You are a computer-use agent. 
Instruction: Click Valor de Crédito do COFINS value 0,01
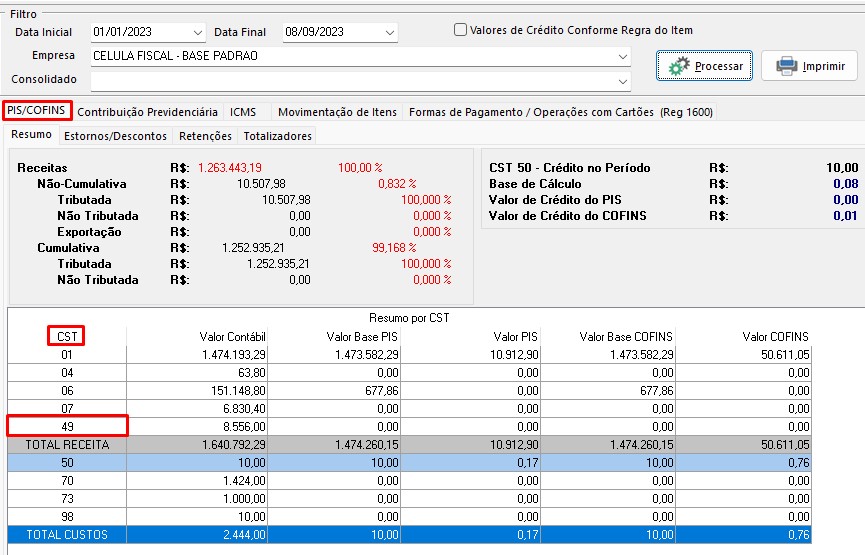(846, 216)
